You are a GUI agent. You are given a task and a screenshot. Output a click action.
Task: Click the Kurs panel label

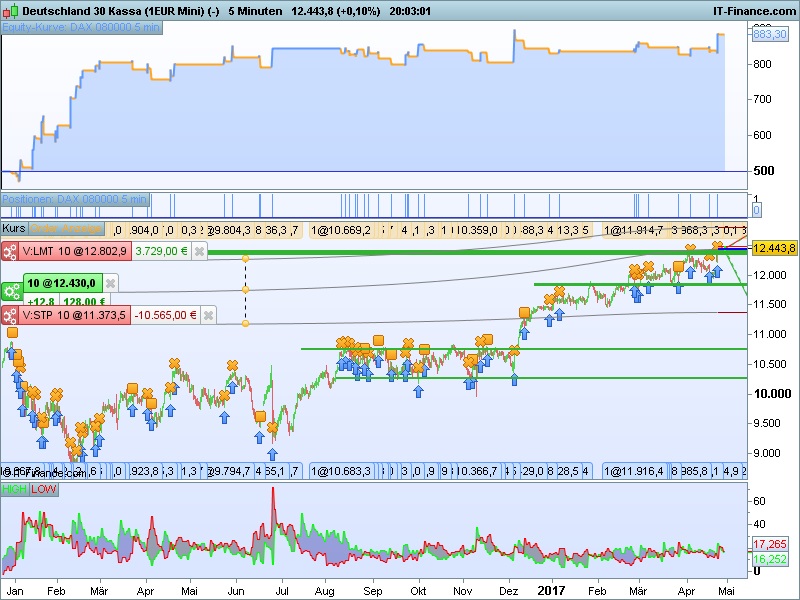[14, 228]
